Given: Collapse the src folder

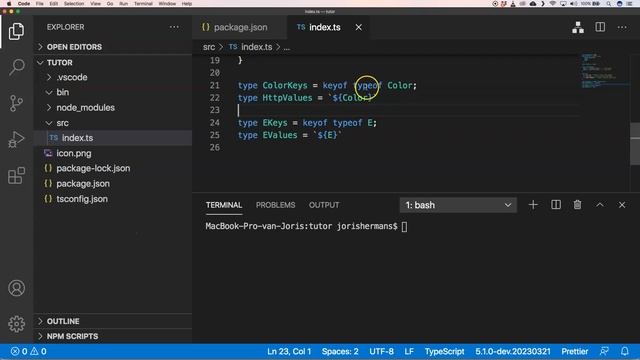Looking at the screenshot, I should click(113, 123).
